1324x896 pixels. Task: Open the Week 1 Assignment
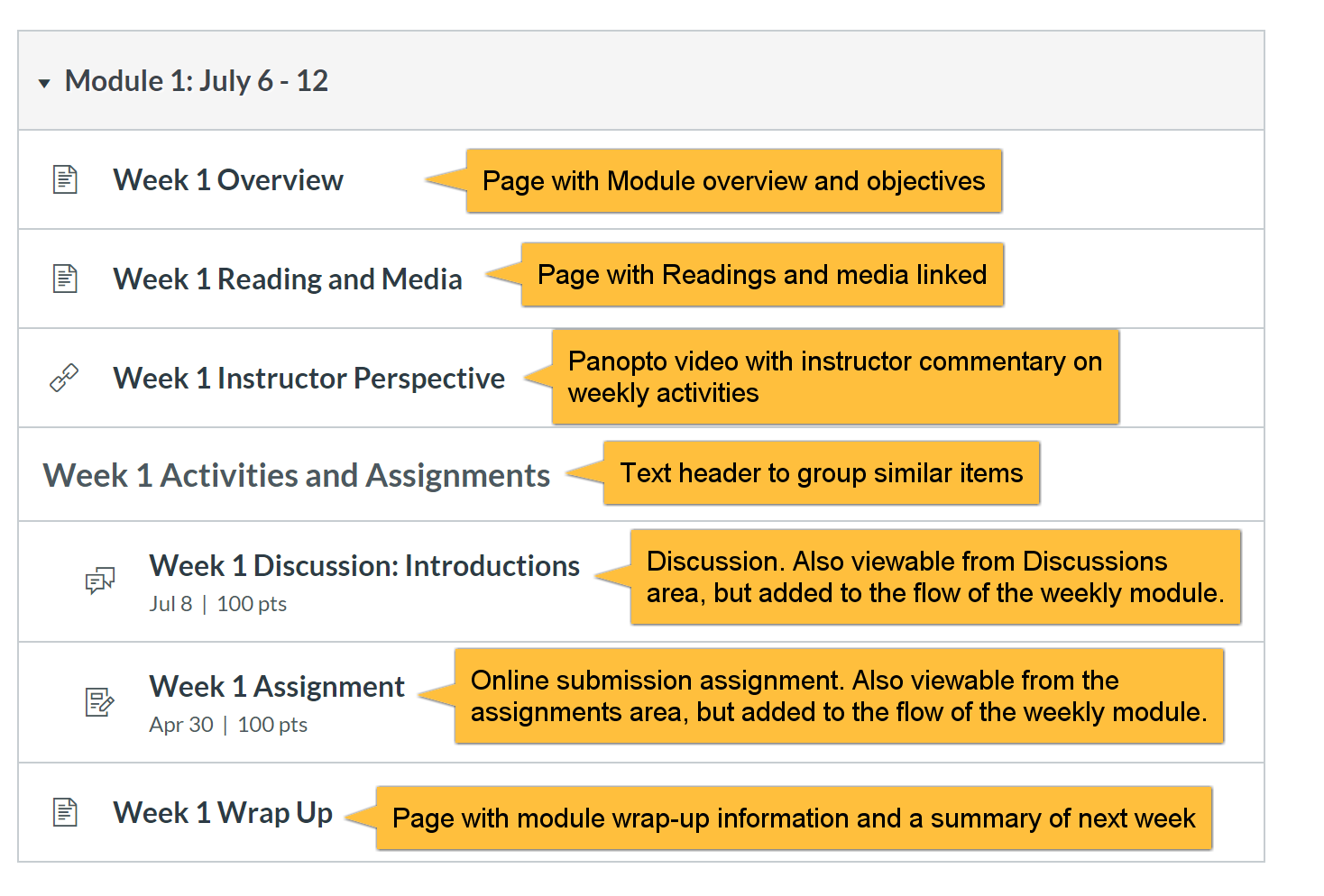(x=276, y=686)
